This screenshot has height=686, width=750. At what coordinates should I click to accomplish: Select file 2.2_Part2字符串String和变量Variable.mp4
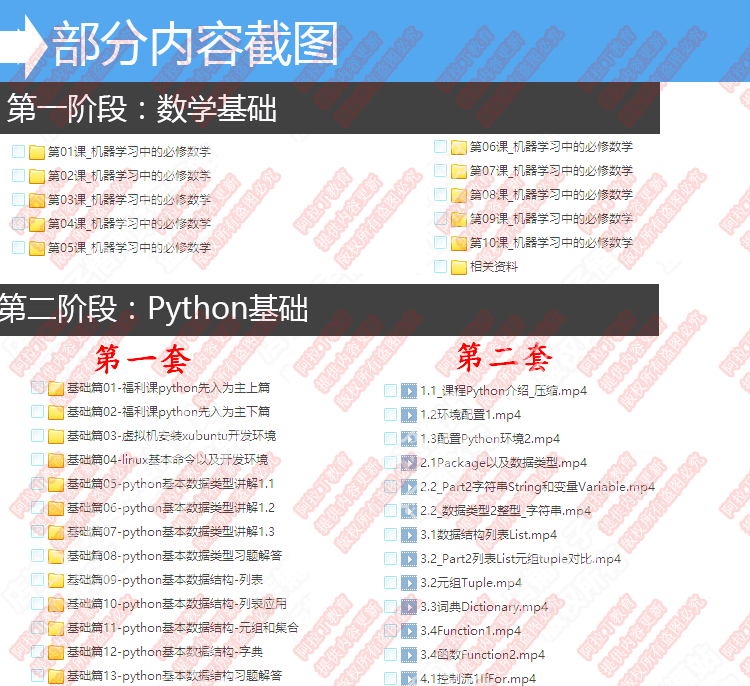(x=538, y=487)
